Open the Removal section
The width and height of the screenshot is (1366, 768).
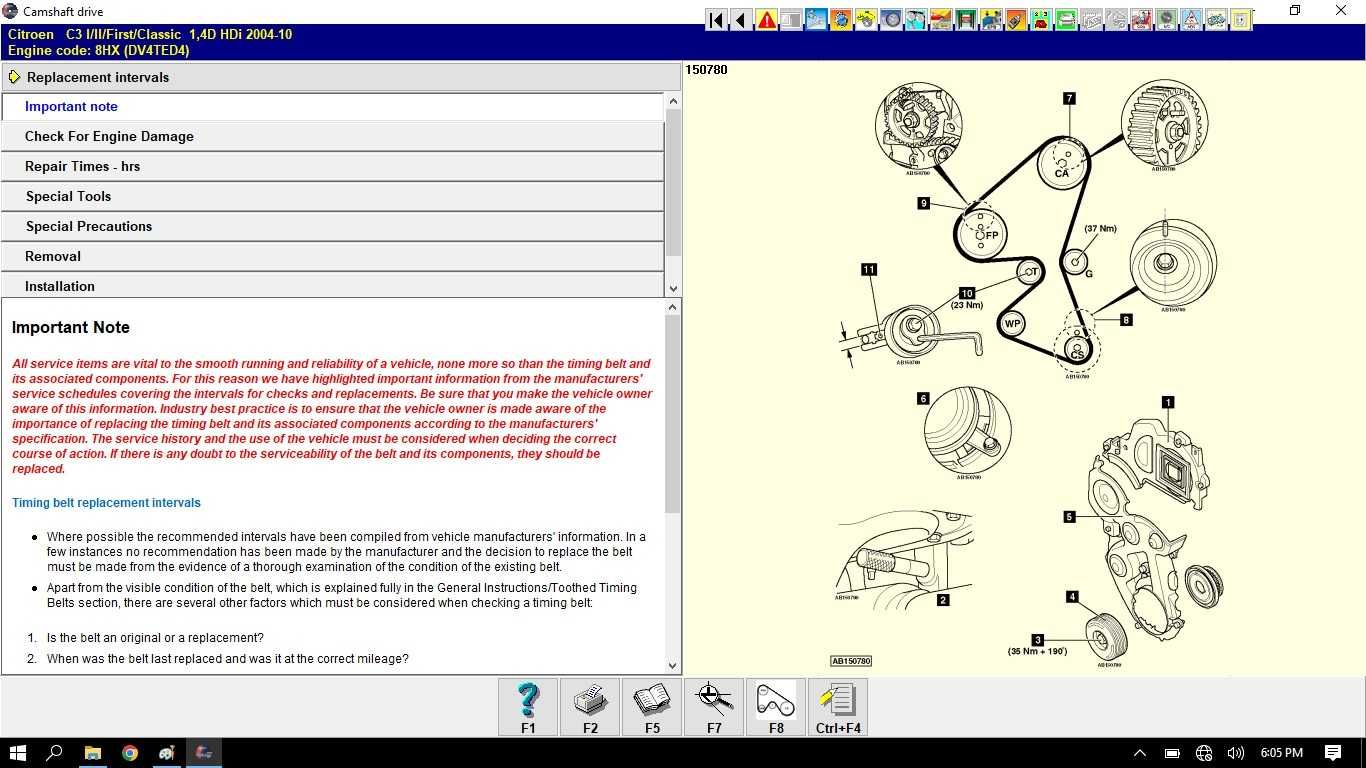point(332,256)
